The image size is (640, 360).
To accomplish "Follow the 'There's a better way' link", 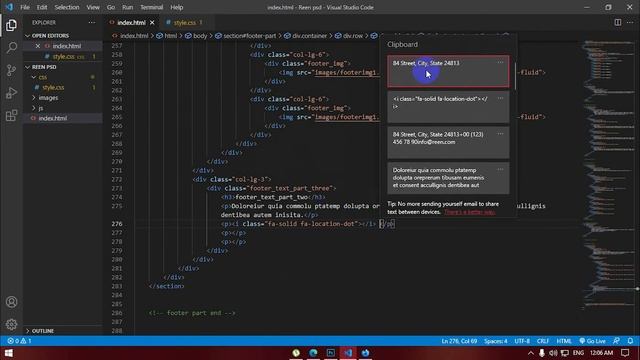I will click(470, 212).
